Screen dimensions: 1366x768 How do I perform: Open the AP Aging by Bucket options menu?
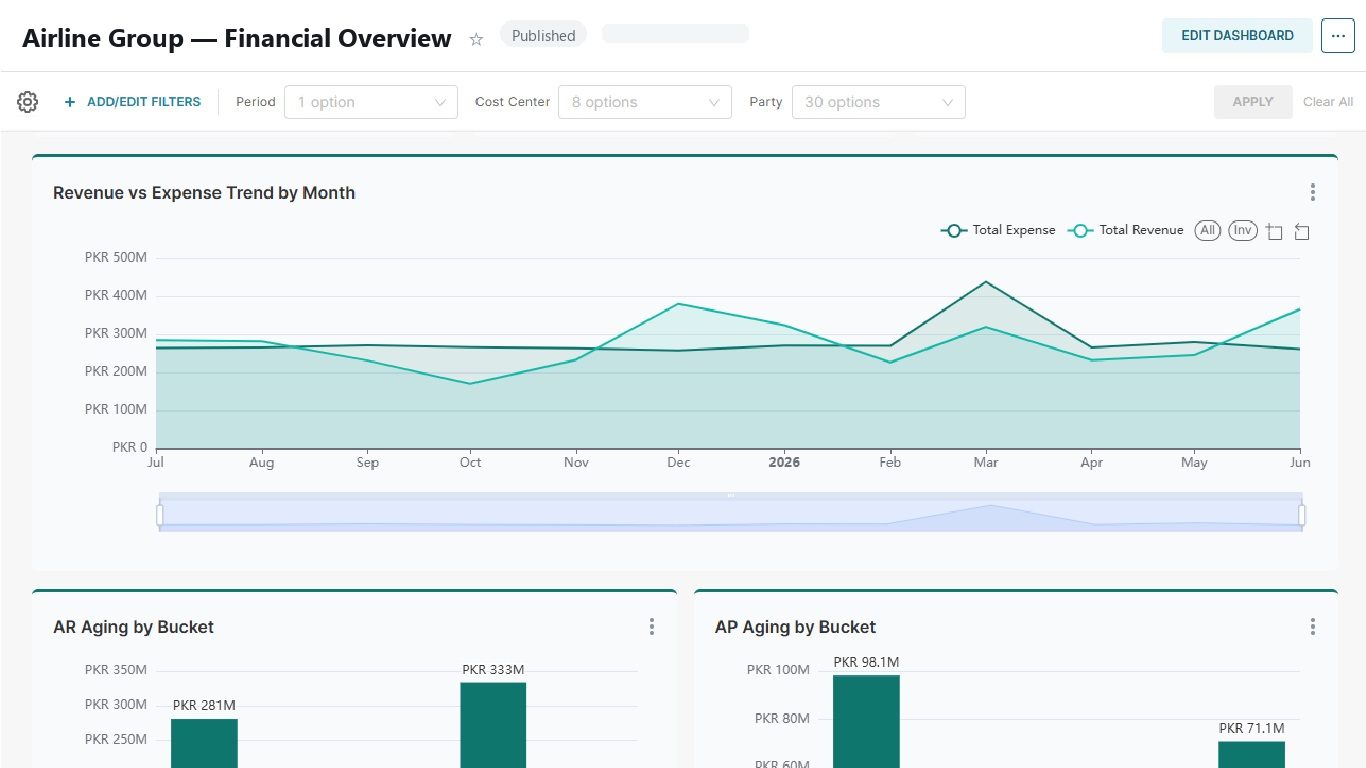(1312, 626)
